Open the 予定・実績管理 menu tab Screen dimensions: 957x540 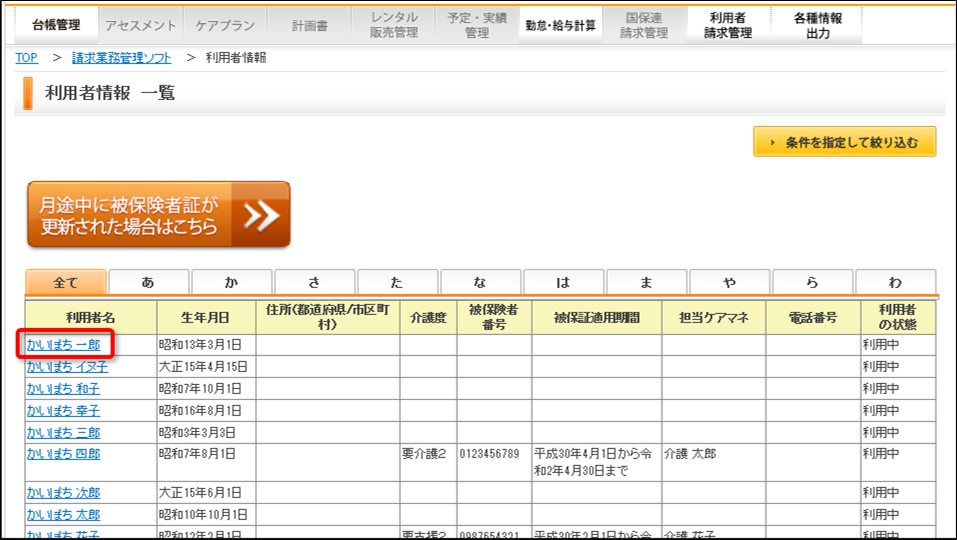477,26
